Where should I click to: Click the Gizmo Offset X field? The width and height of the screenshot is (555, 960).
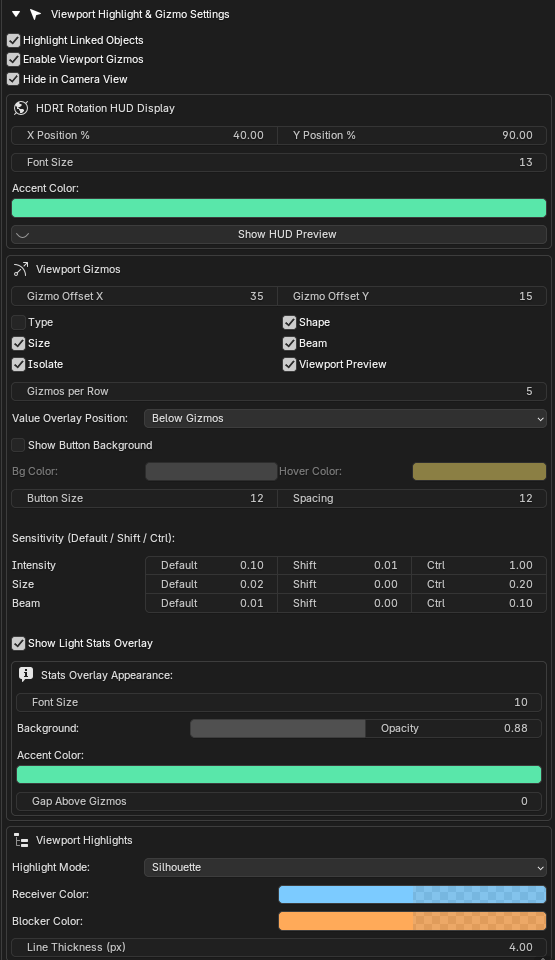[x=145, y=296]
